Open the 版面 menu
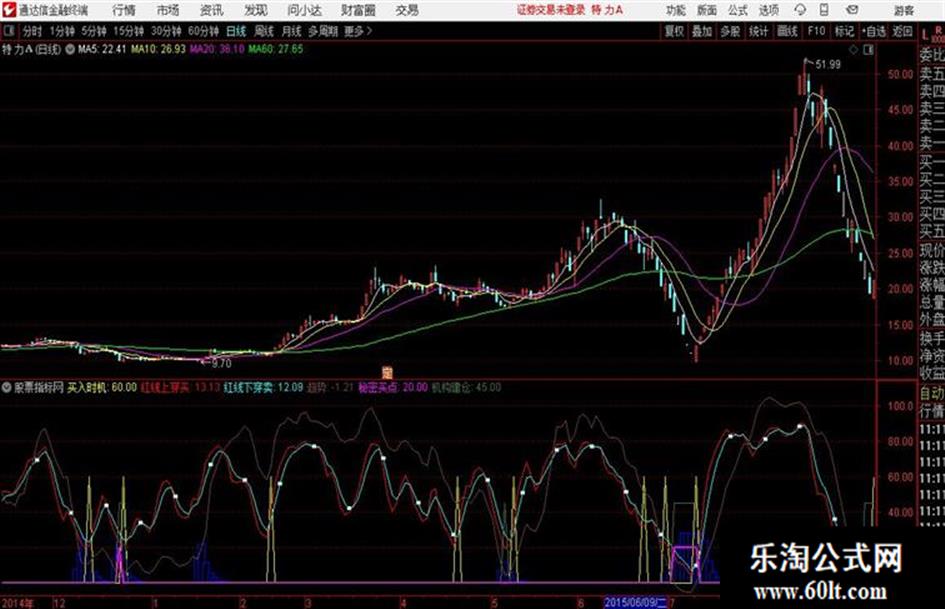The height and width of the screenshot is (609, 945). point(707,10)
